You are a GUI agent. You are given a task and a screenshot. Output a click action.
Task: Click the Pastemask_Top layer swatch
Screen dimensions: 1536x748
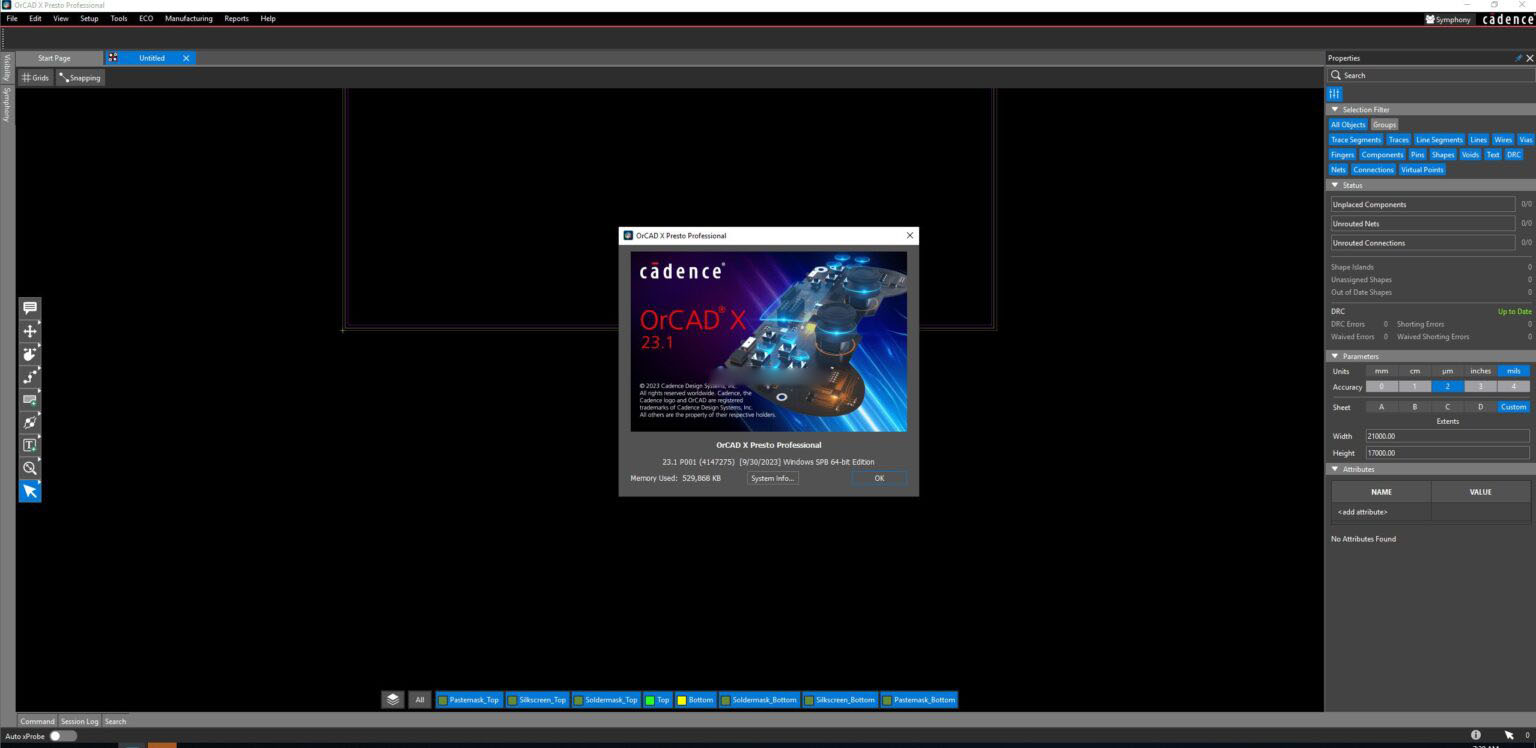442,700
